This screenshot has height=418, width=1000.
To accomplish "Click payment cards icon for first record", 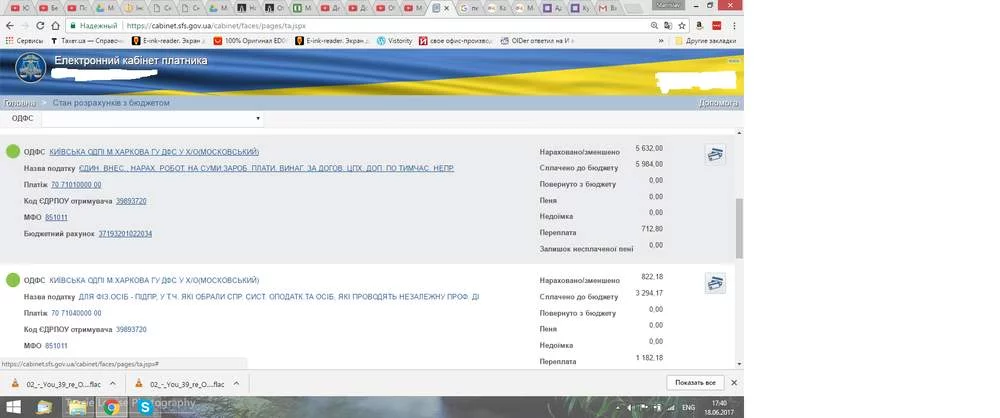I will pos(715,154).
